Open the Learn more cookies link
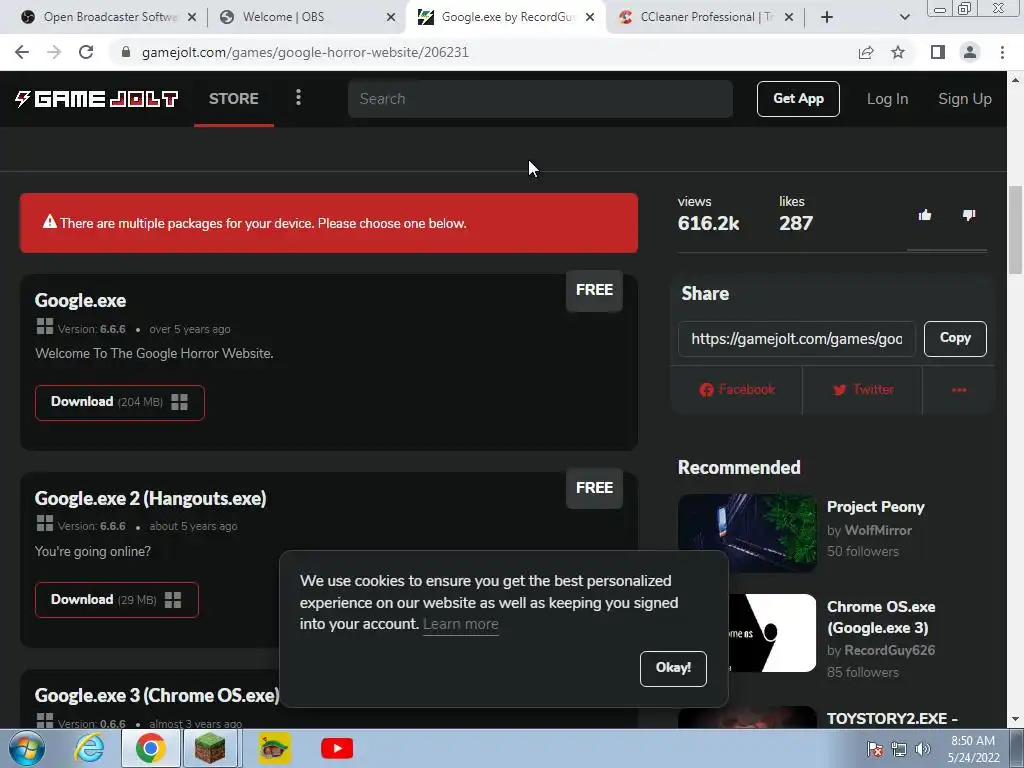The width and height of the screenshot is (1024, 768). pos(460,624)
